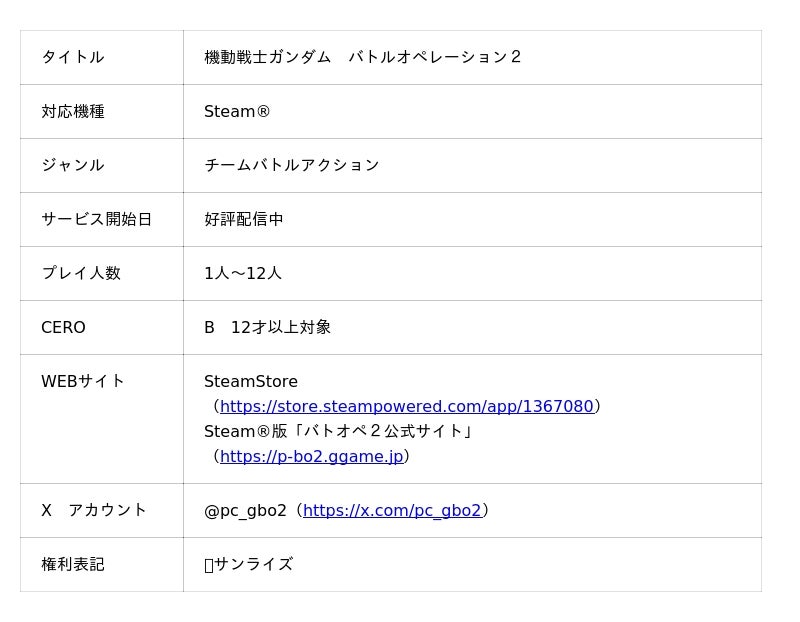The image size is (800, 622).
Task: Click the チームバトルアクション genre text
Action: [x=292, y=165]
